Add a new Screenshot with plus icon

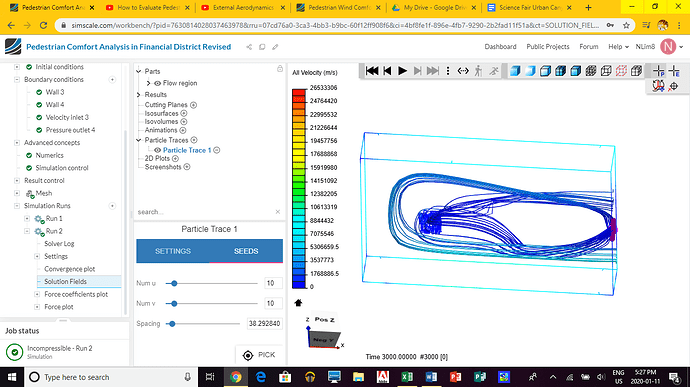tap(187, 167)
